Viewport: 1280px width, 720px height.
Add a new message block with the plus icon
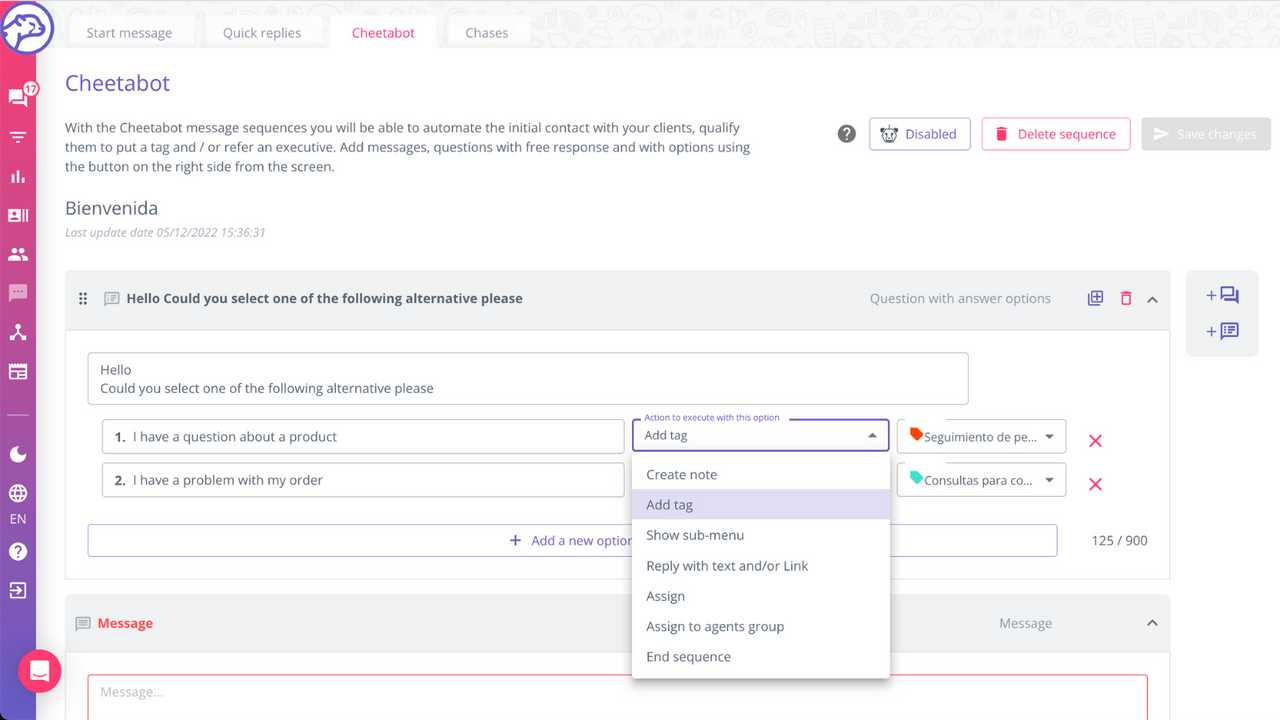pyautogui.click(x=1221, y=295)
